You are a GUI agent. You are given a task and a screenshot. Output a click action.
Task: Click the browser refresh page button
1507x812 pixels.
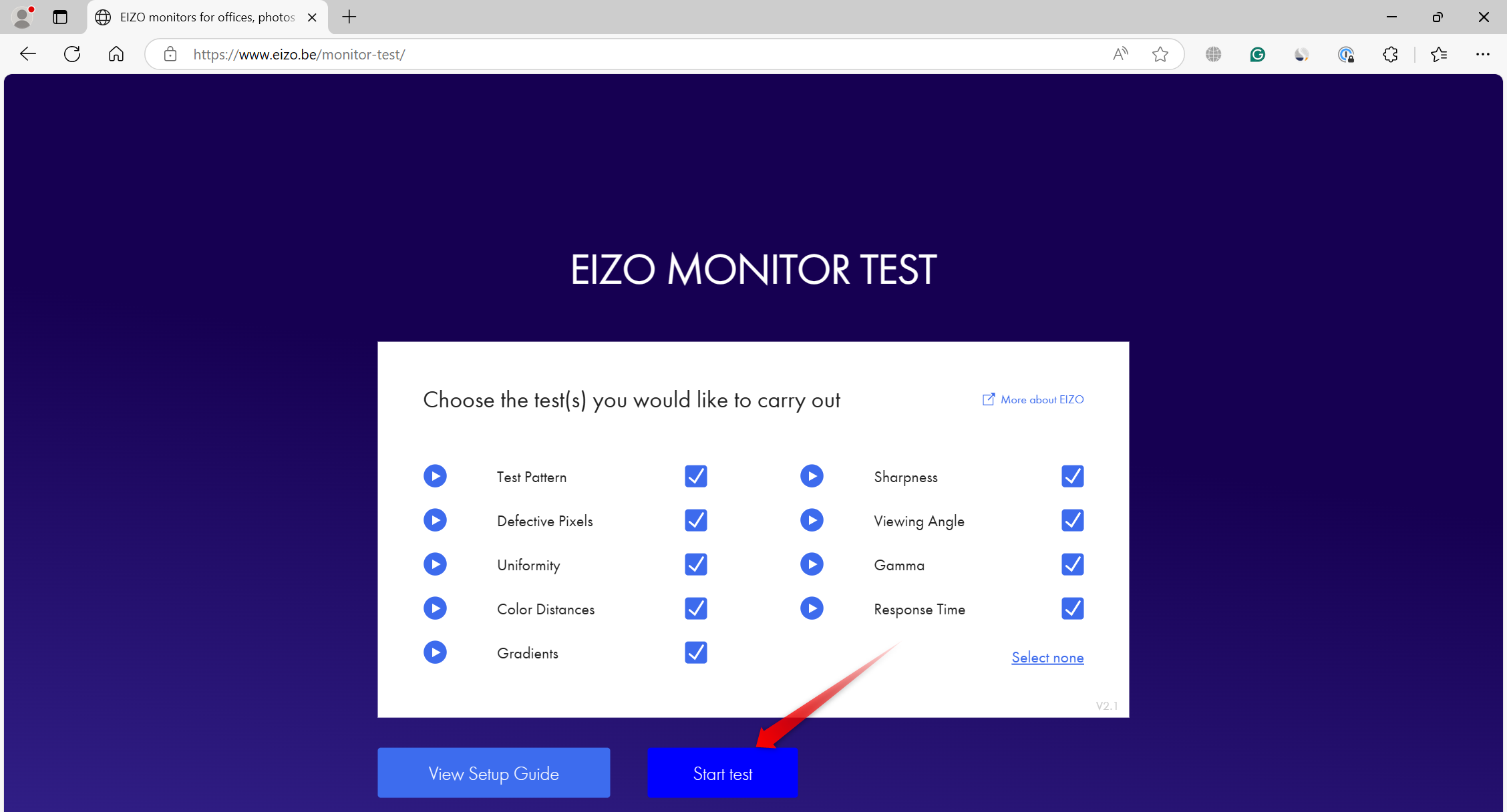[x=72, y=54]
